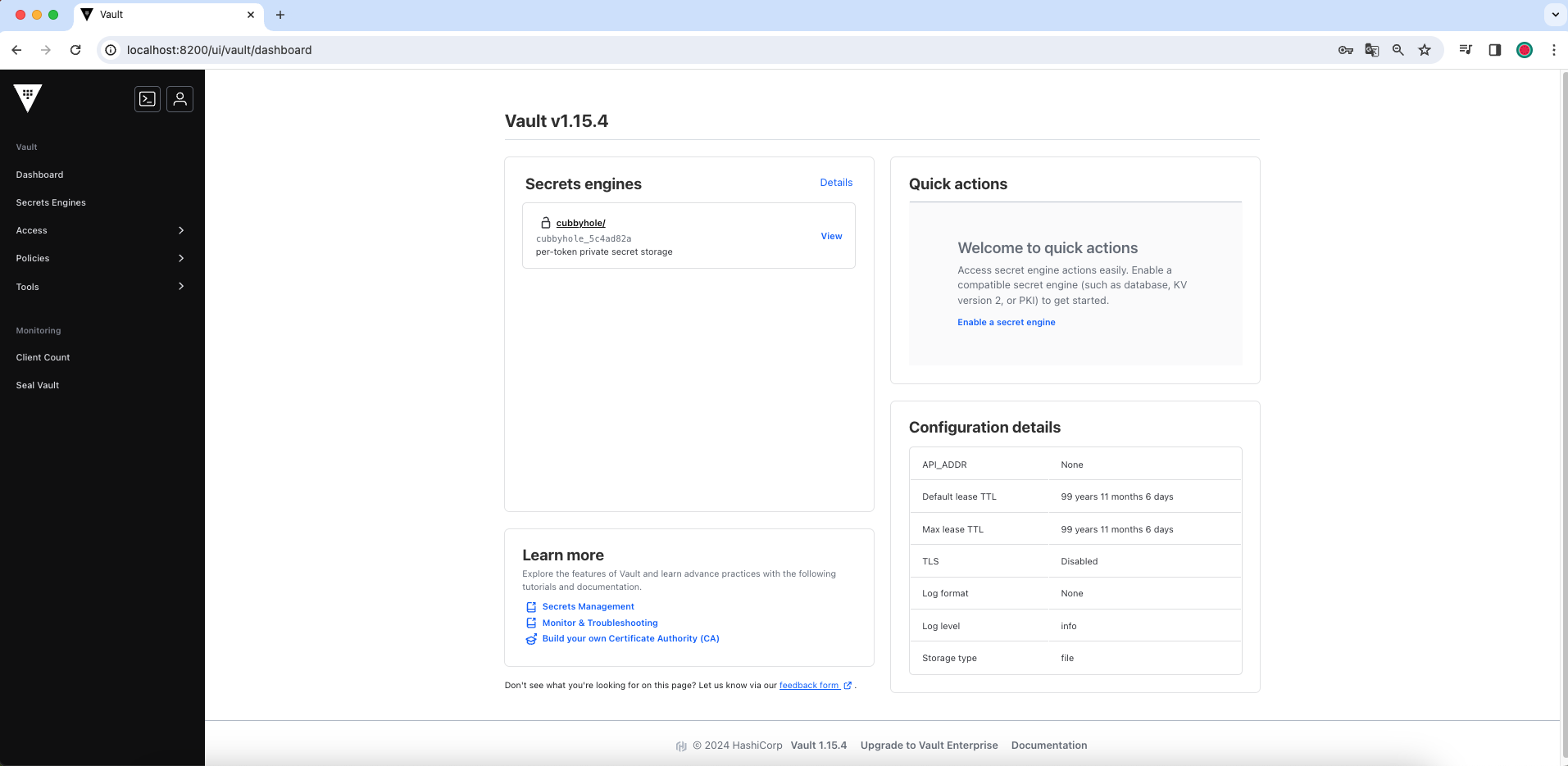Click the Details link in Secrets engines
This screenshot has width=1568, height=766.
point(836,183)
